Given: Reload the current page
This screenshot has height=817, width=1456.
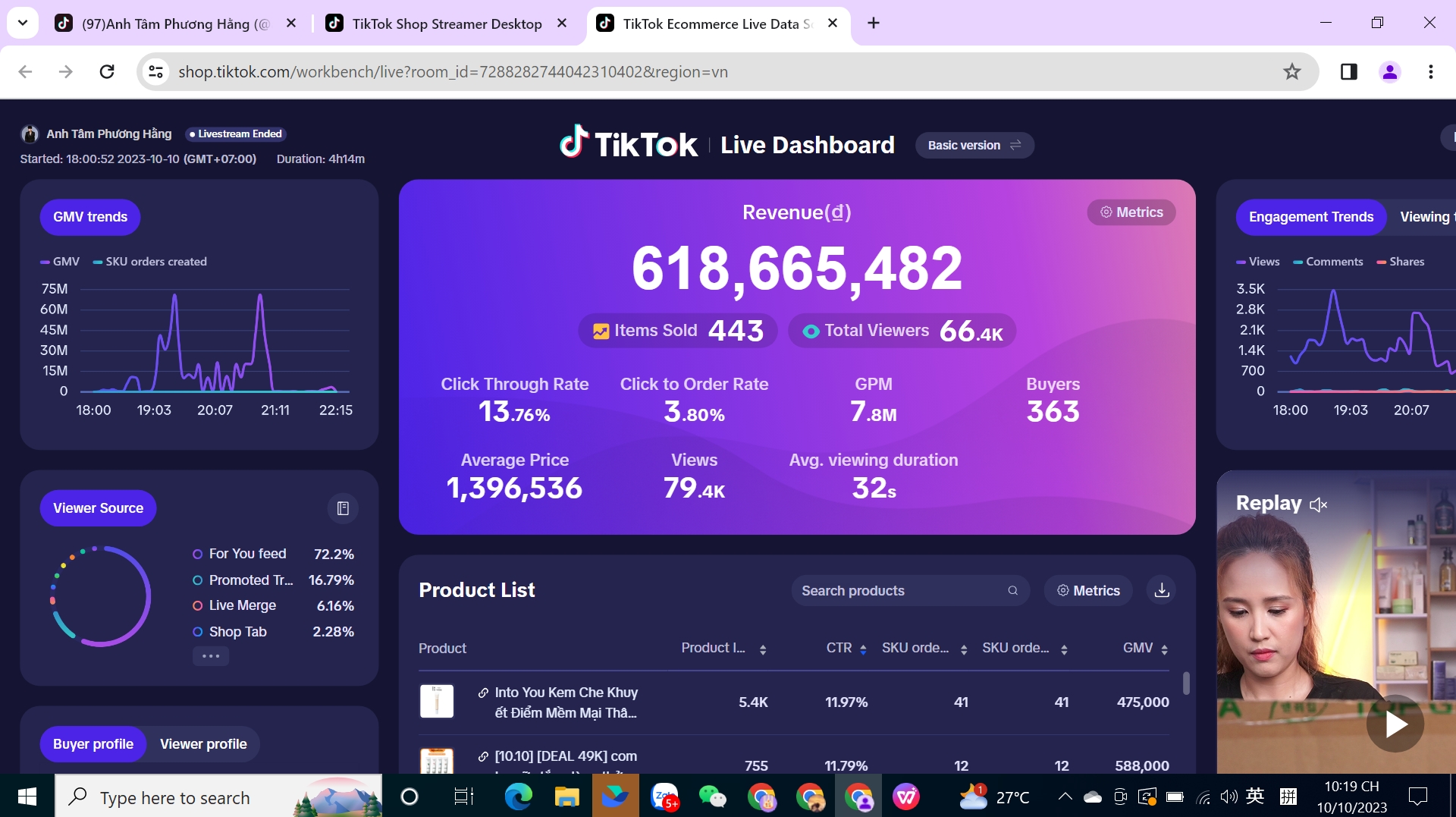Looking at the screenshot, I should [x=107, y=71].
